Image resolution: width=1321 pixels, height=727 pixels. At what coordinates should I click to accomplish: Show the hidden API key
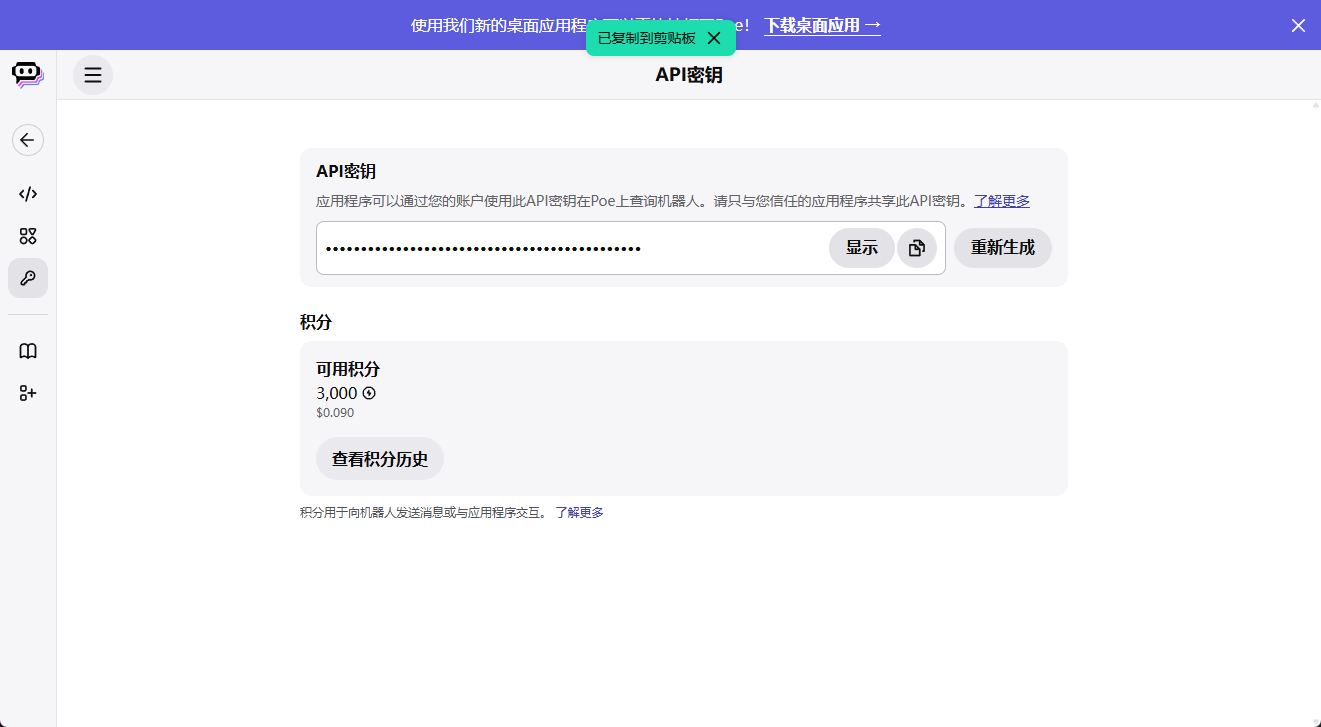(x=861, y=248)
